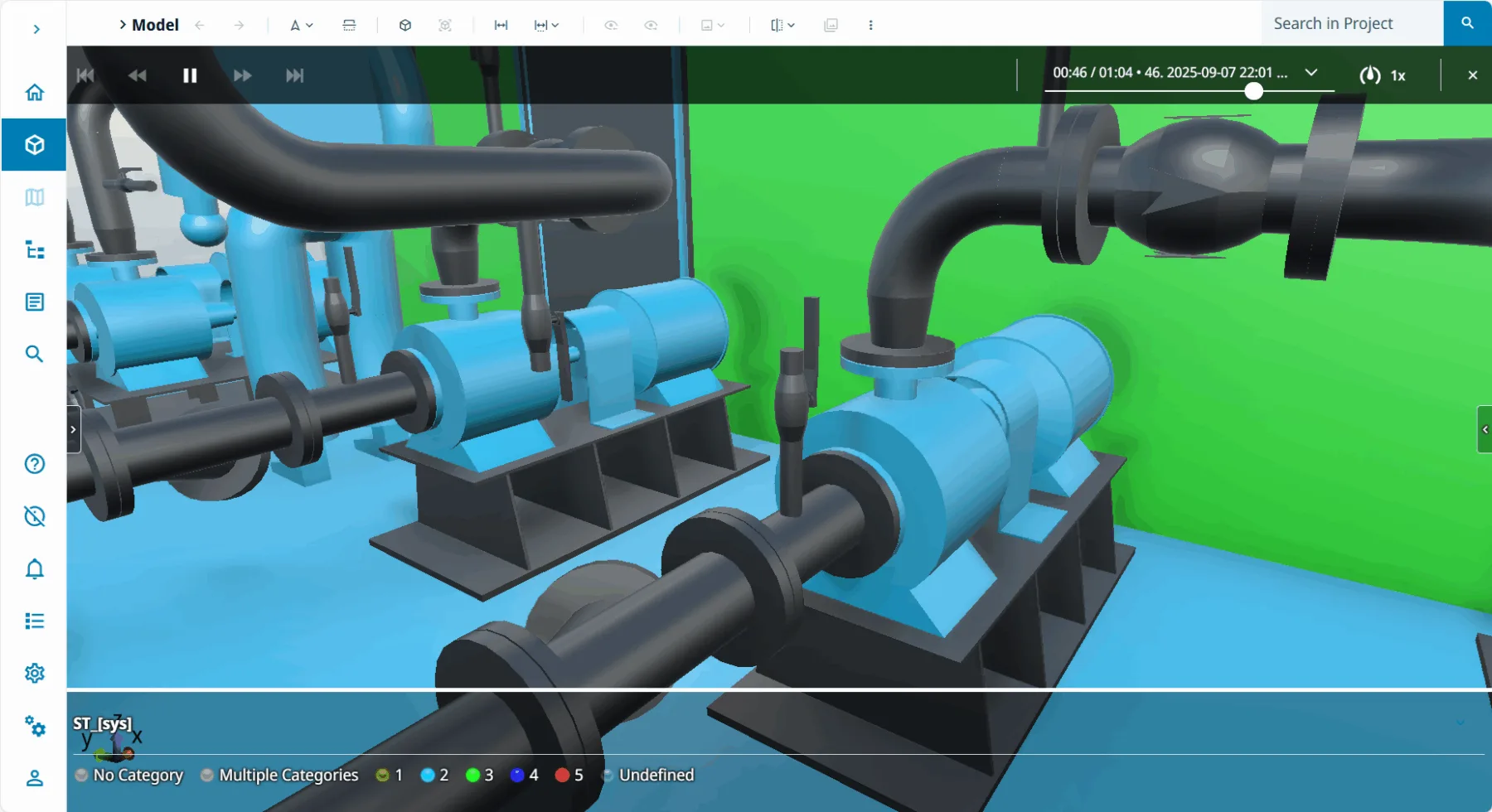Open the Home page in the sidebar

pos(34,92)
